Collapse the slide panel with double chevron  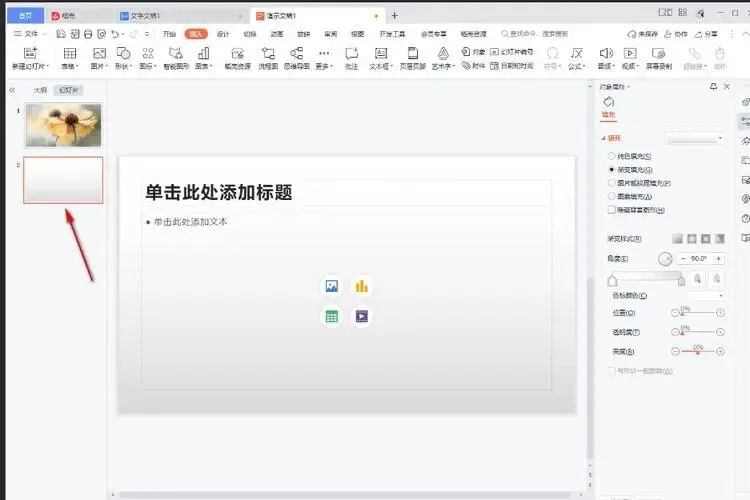(x=12, y=90)
